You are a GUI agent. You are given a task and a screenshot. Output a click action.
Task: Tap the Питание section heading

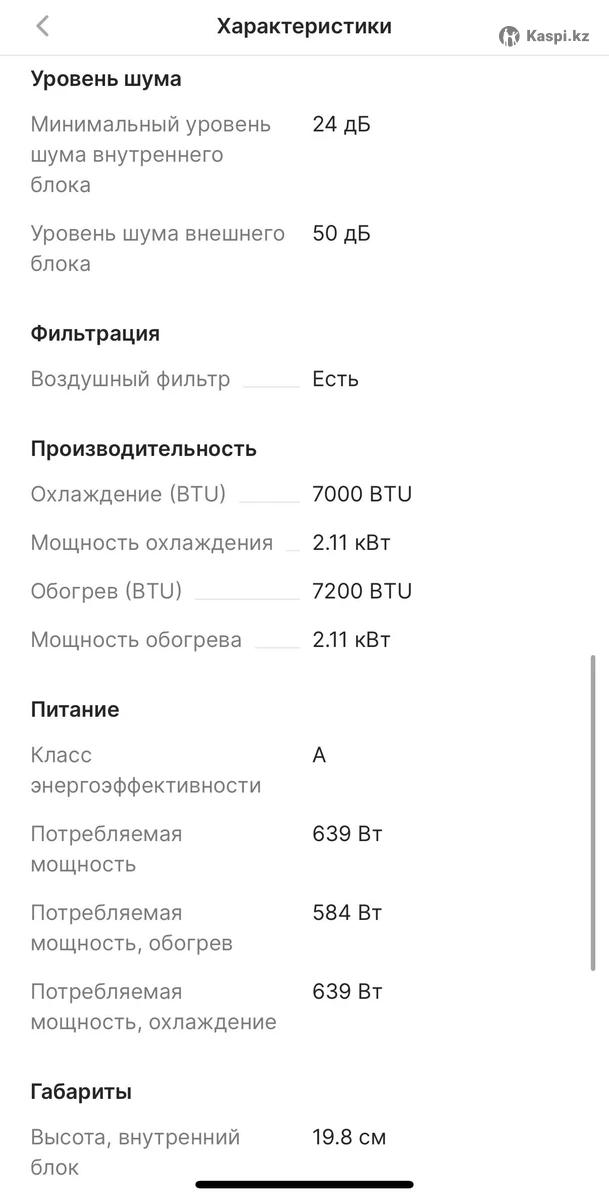[x=75, y=709]
